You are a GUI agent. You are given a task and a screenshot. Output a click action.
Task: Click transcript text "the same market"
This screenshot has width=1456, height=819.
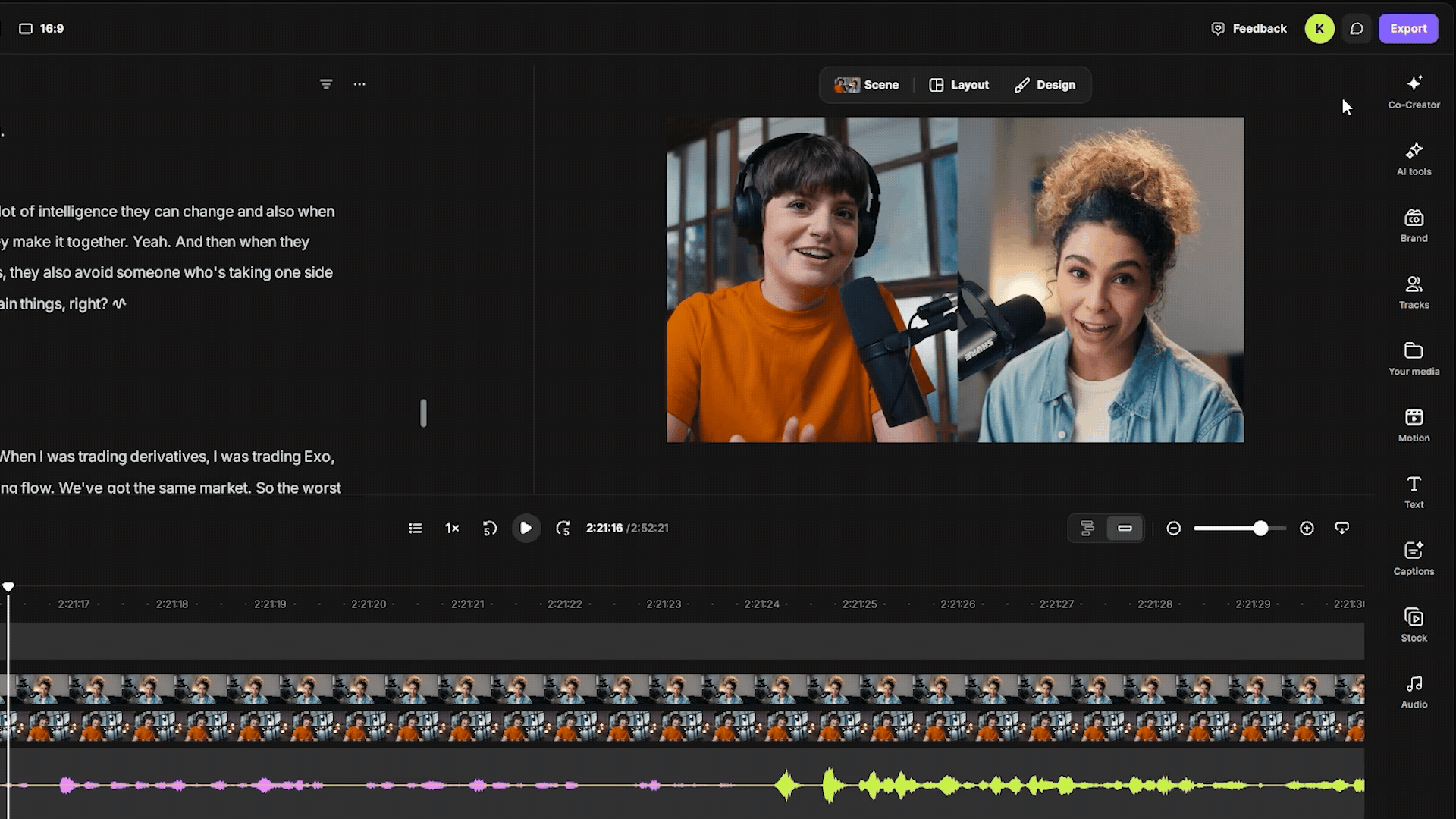point(191,488)
